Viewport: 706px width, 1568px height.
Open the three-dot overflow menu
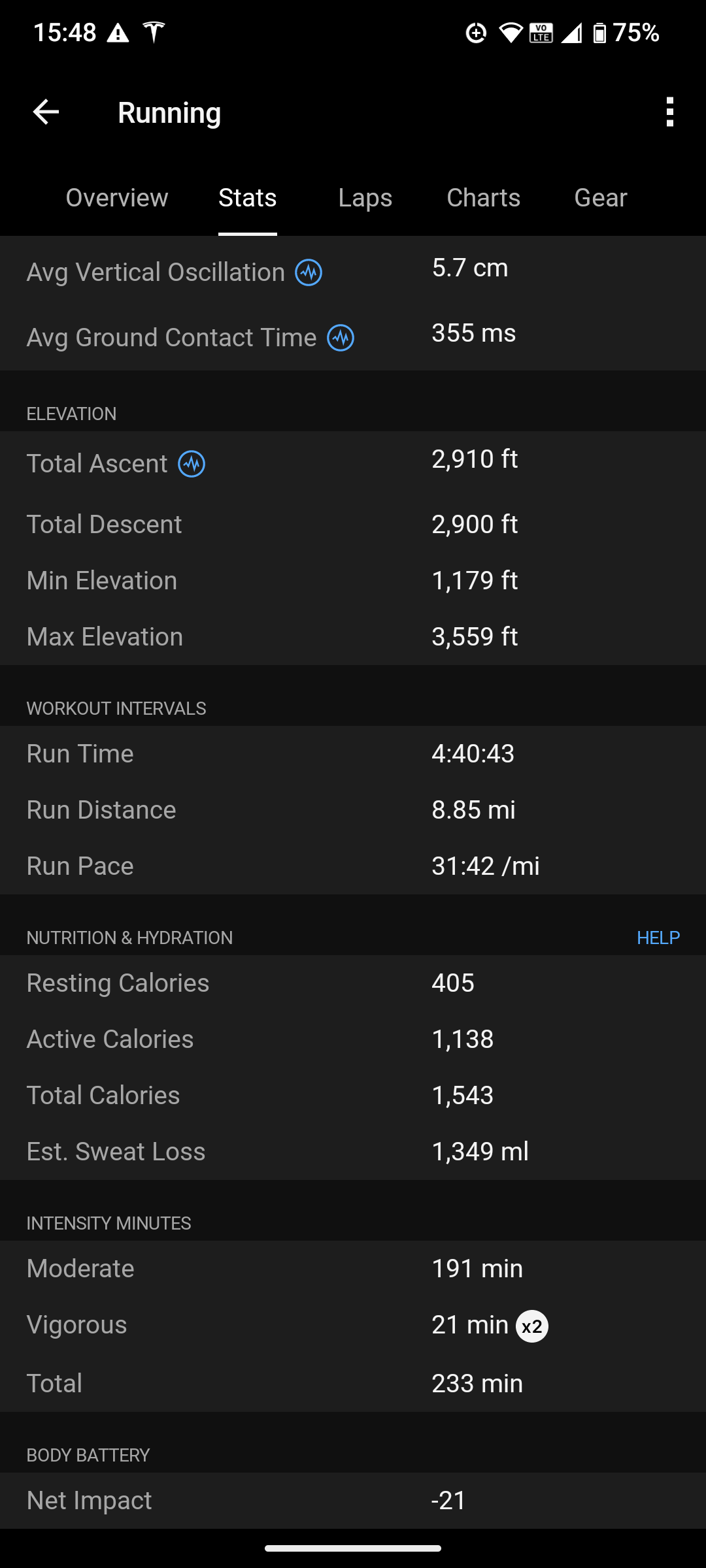point(669,112)
